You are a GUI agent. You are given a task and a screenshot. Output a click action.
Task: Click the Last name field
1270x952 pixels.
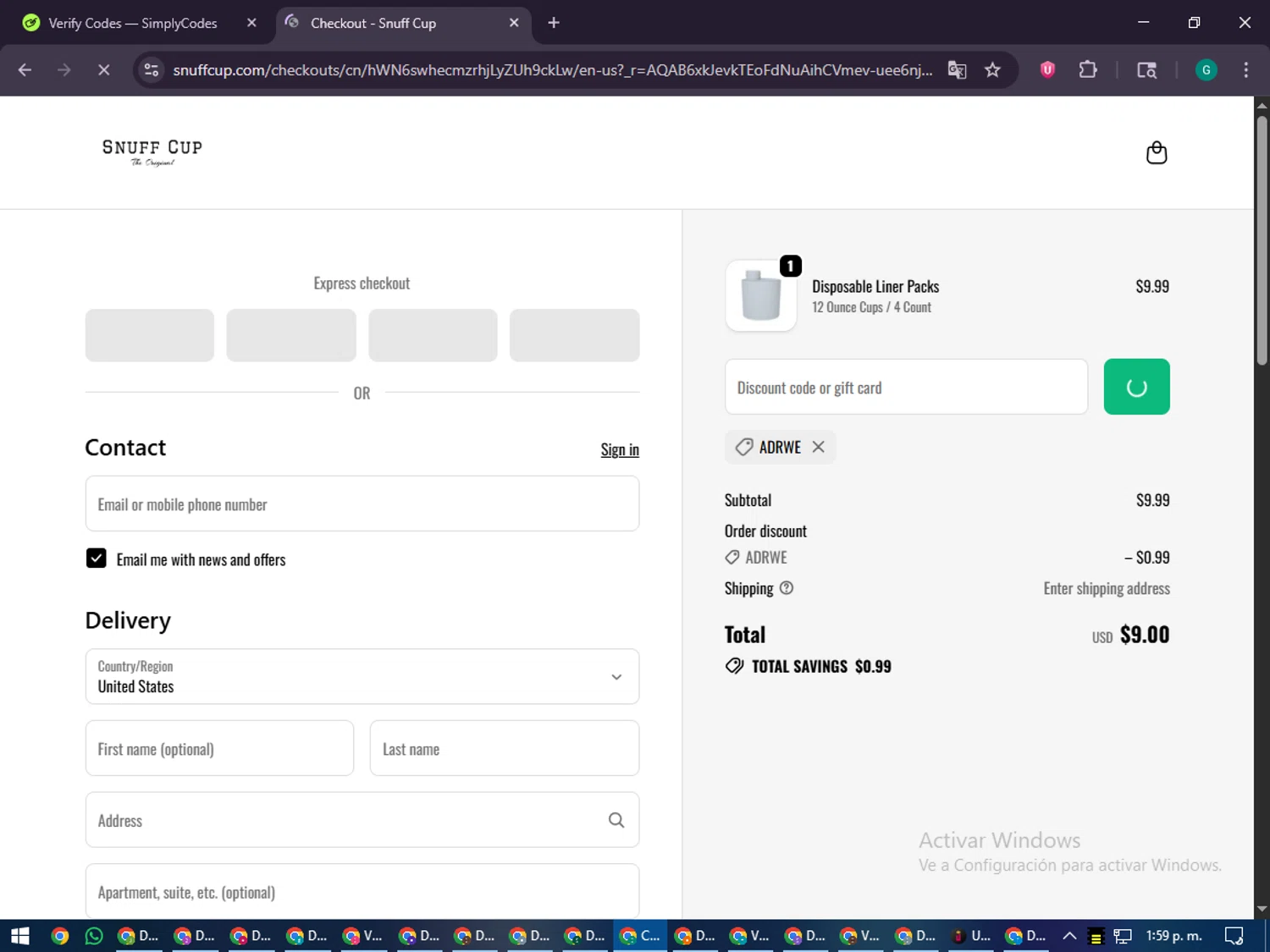(x=505, y=748)
